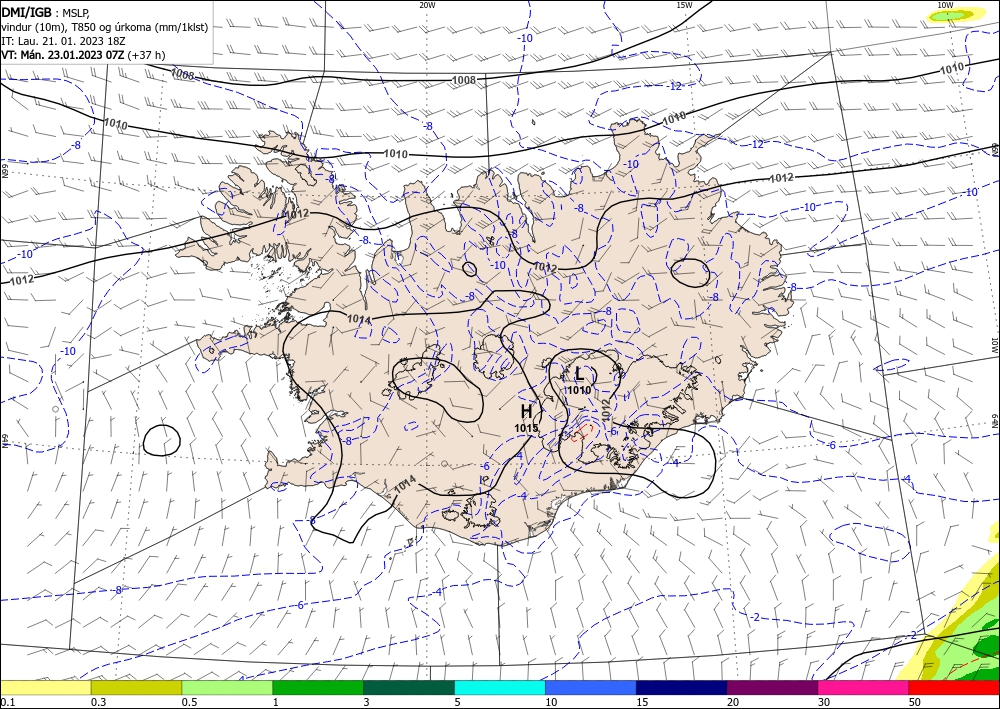Click the '15' legend scale value
The image size is (1000, 709).
642,702
